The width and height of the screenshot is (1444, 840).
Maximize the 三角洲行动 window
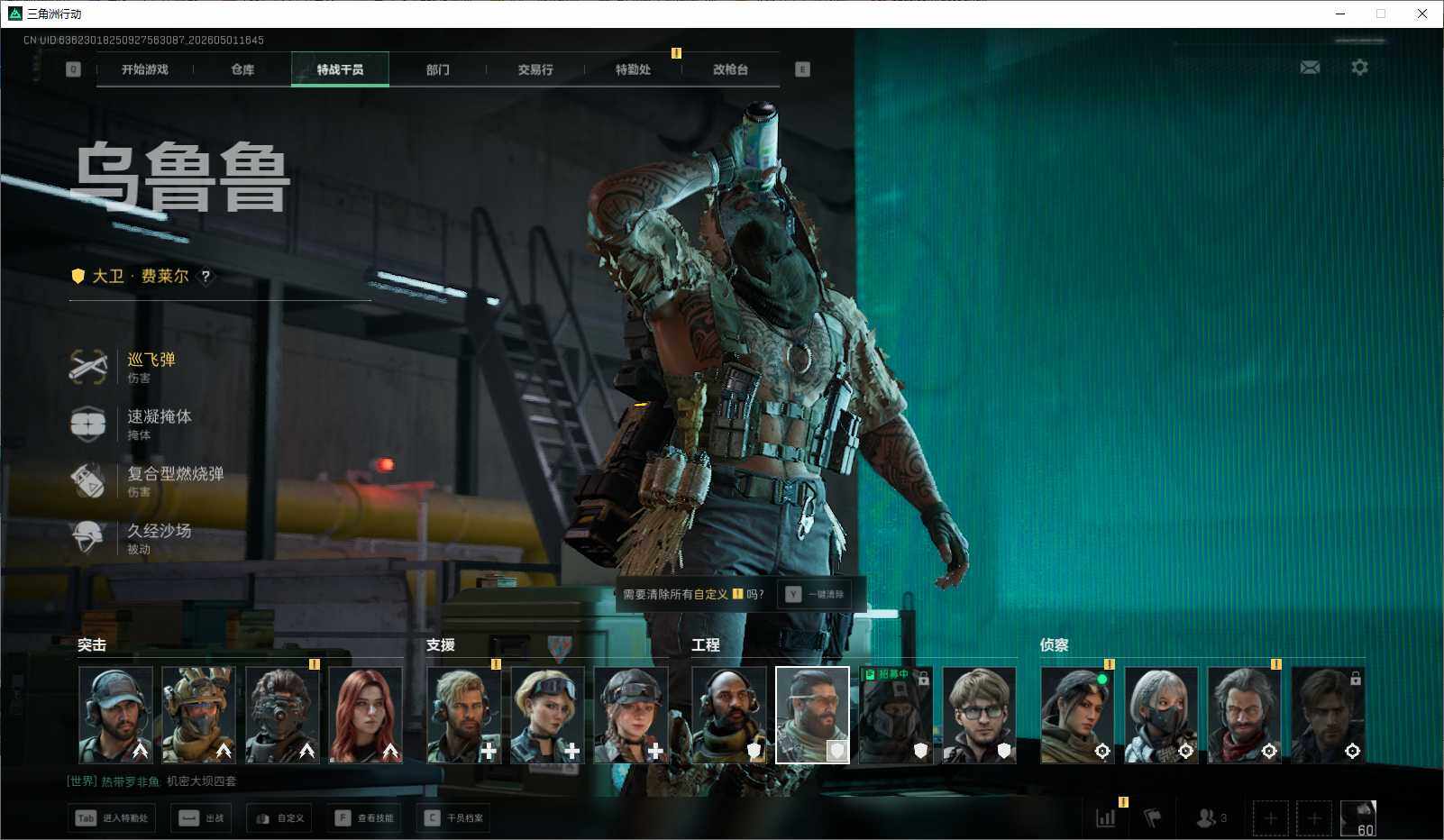[x=1381, y=14]
